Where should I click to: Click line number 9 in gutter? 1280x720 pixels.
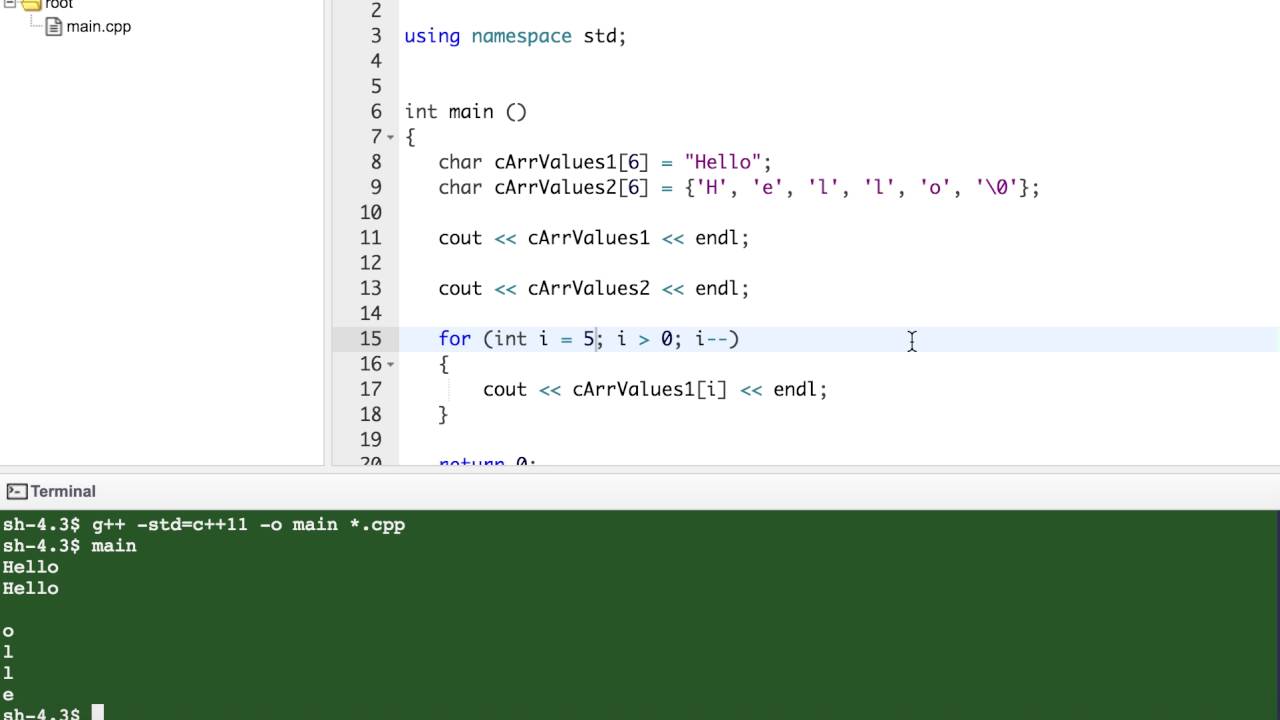point(376,187)
